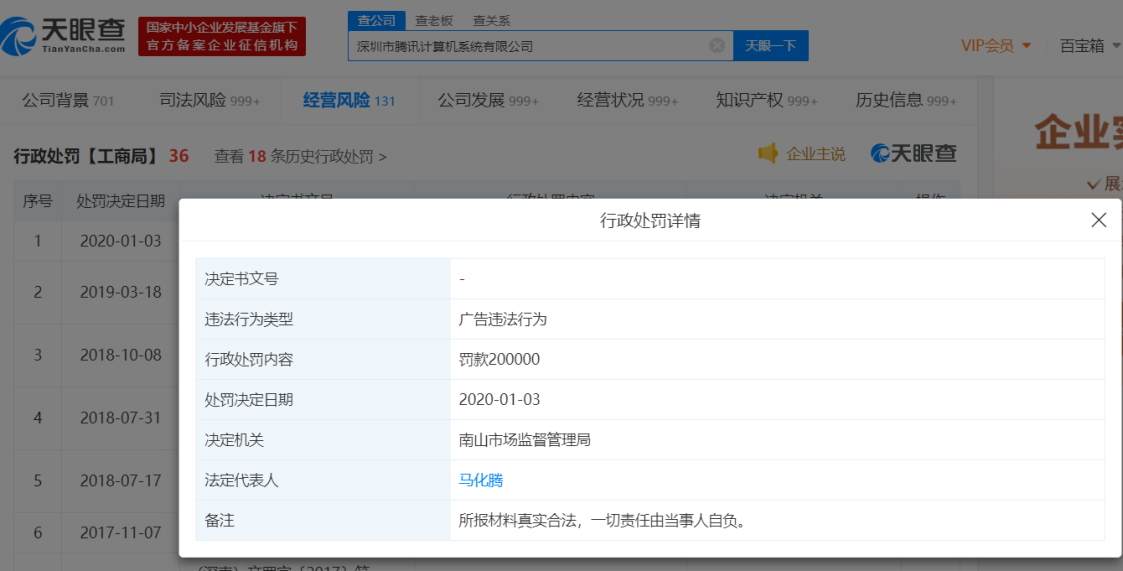Viewport: 1123px width, 571px height.
Task: View the 18 historical penalties link
Action: pos(300,156)
